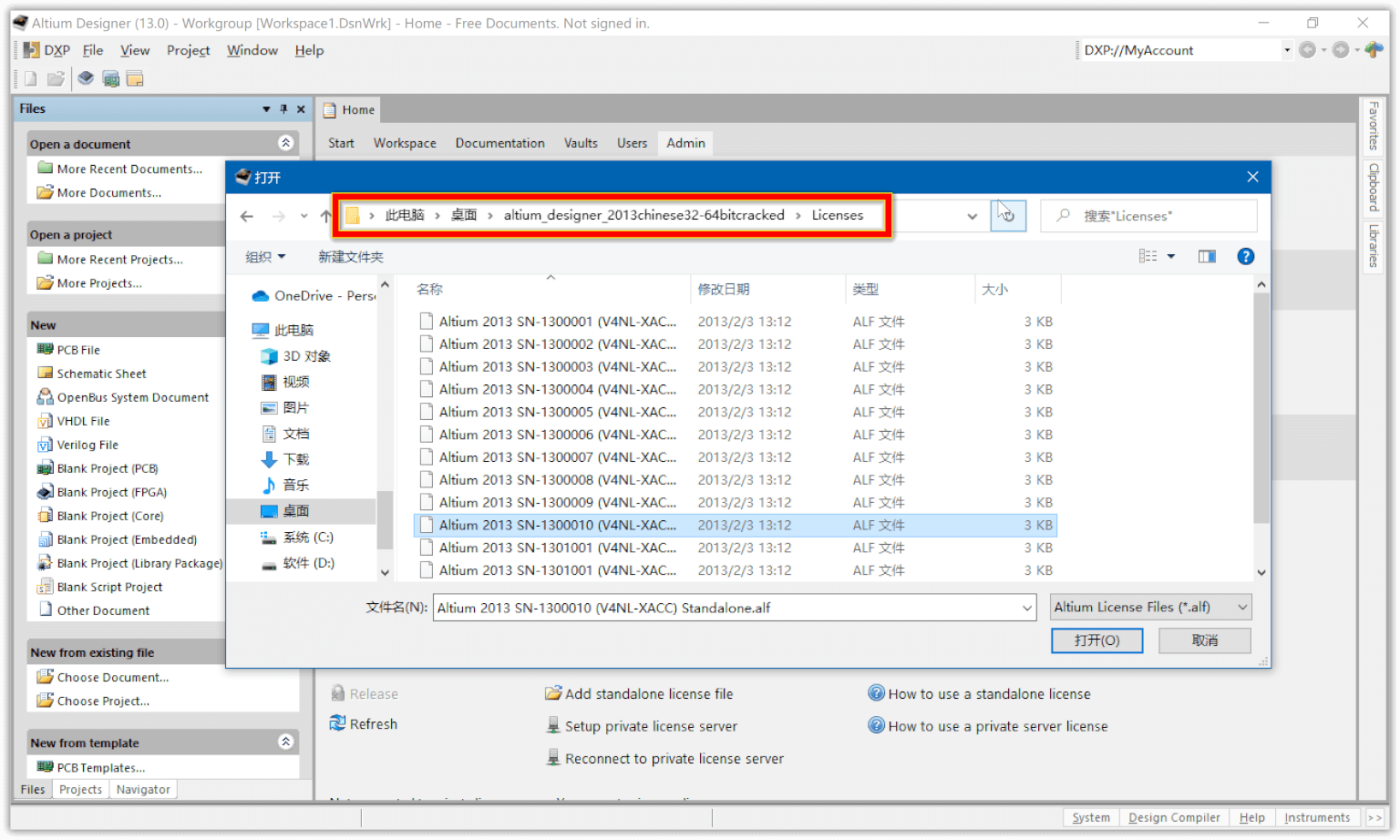Pin the Files panel
The image size is (1400, 840).
283,109
